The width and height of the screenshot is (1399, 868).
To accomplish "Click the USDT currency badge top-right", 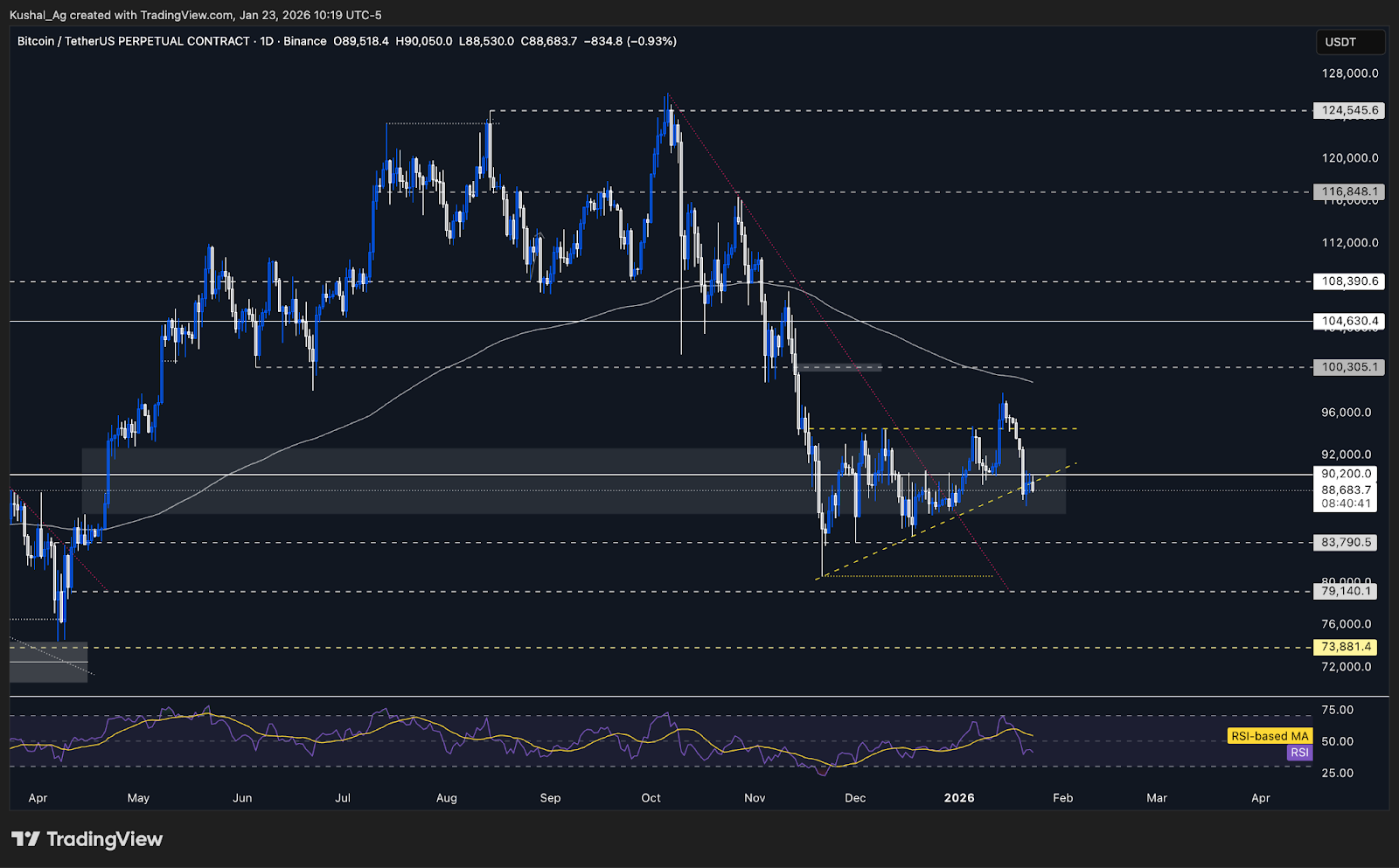I will click(1351, 41).
